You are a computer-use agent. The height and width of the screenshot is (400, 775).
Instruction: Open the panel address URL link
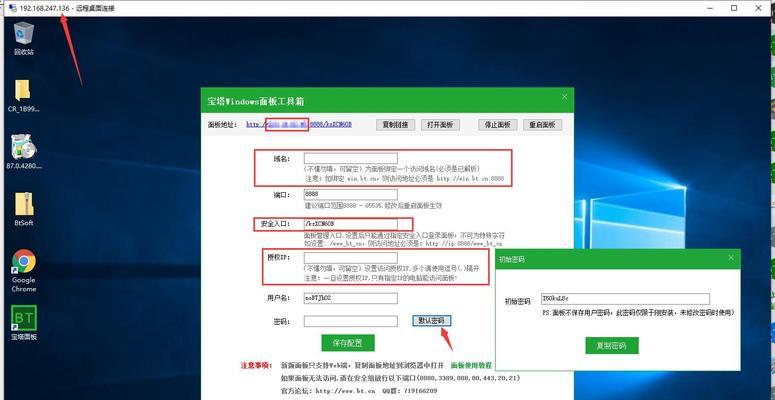point(299,125)
